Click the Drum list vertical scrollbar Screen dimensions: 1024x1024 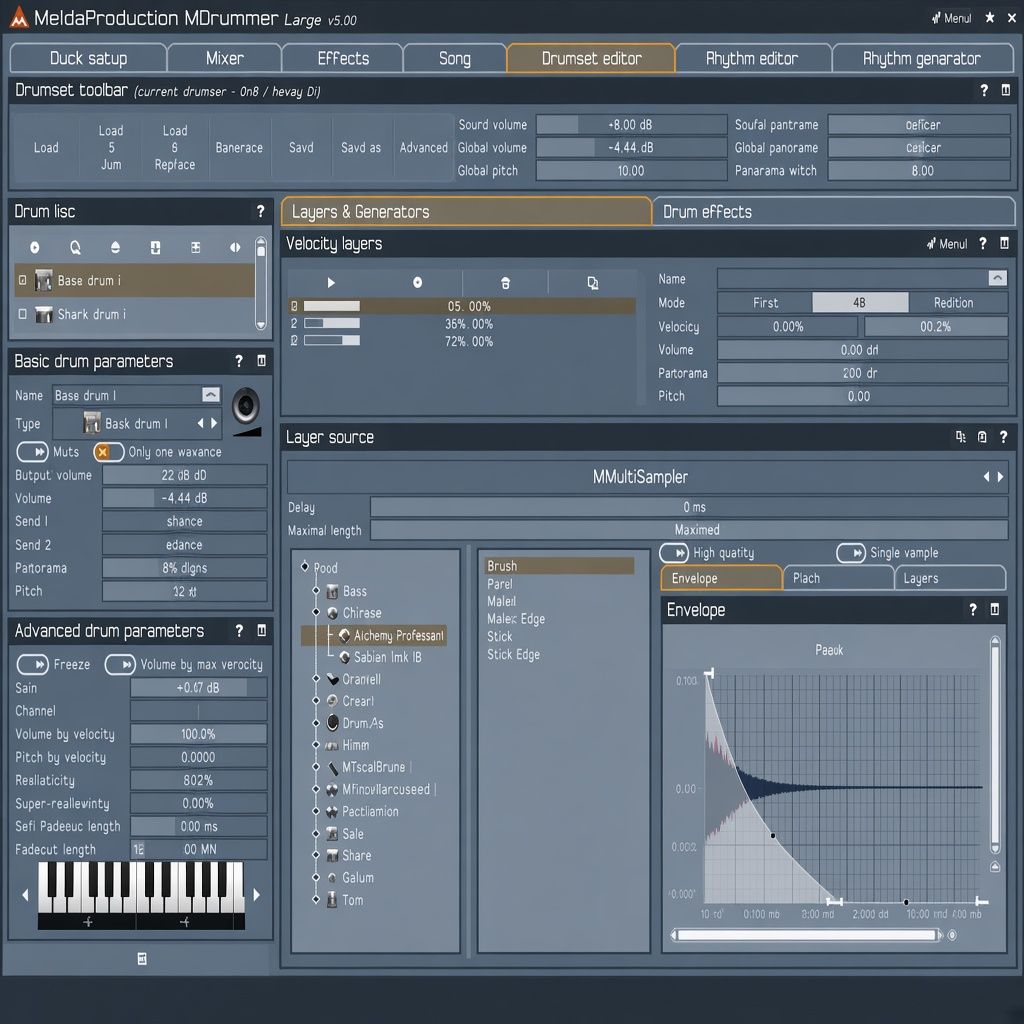pyautogui.click(x=261, y=283)
